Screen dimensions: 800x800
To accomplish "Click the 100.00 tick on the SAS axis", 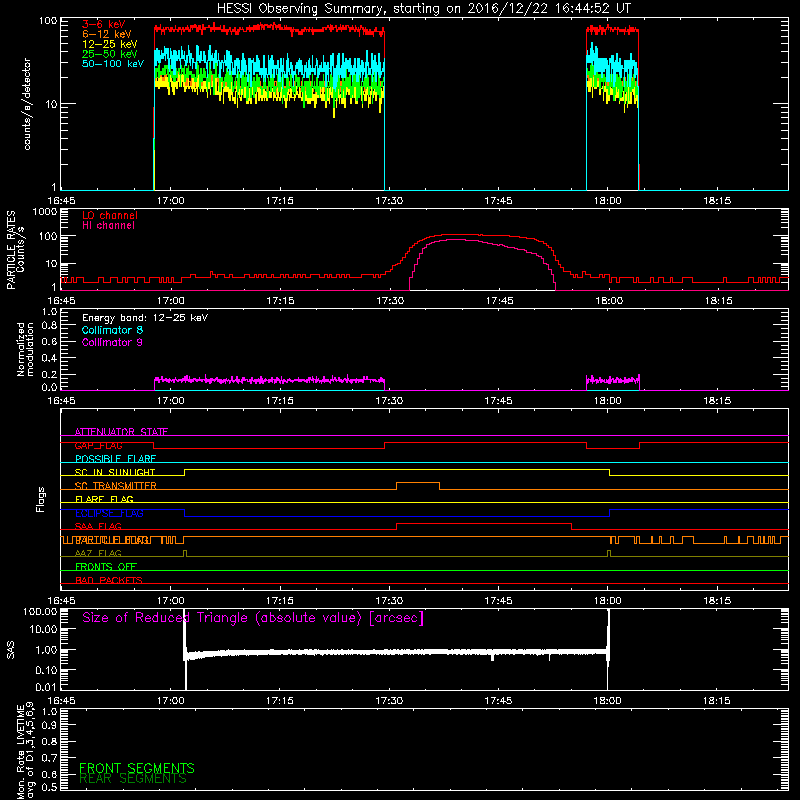I will point(40,612).
